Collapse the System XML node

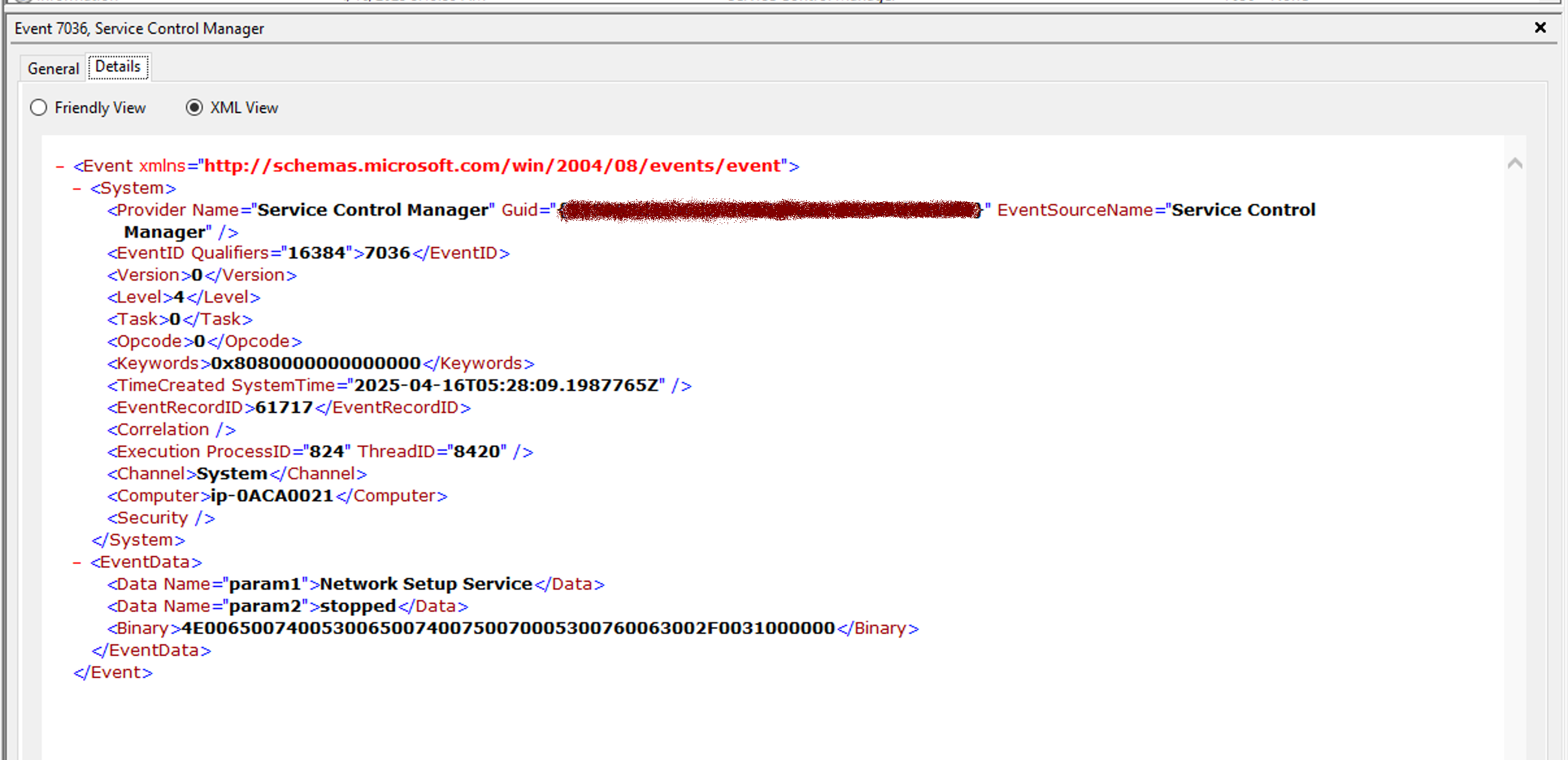pos(77,188)
